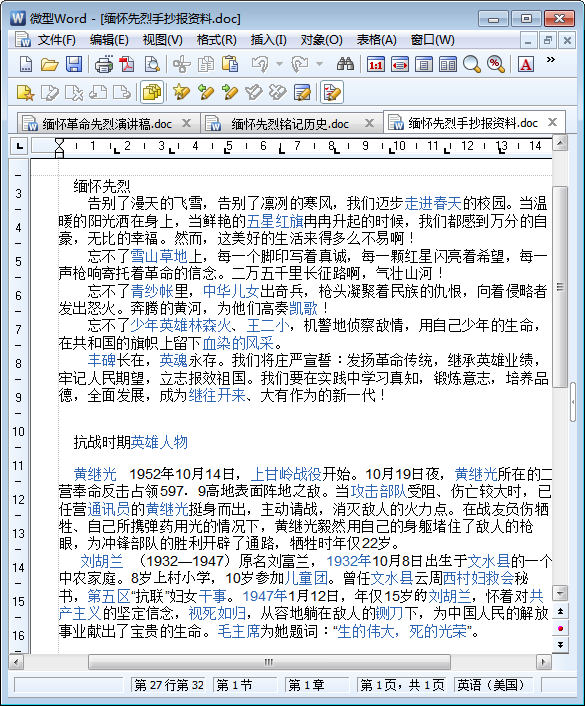Switch to 缅怀革命先烈演讲稿.doc tab
Screen dimensions: 585x706
point(107,124)
